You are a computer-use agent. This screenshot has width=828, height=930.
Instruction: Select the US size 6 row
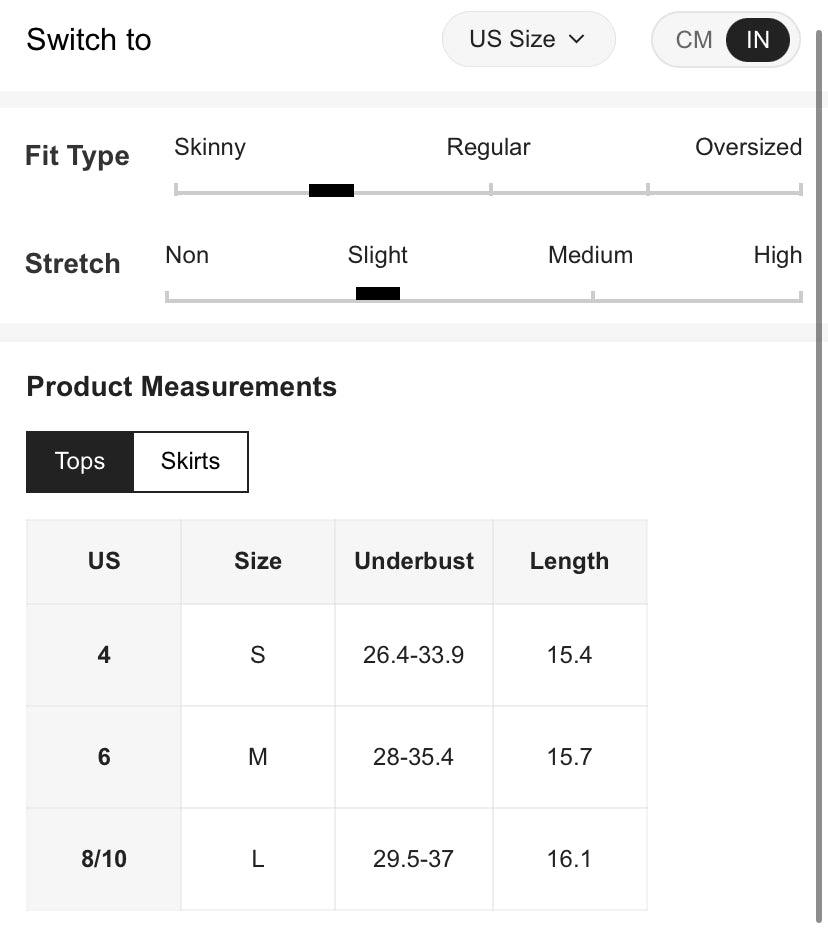[x=104, y=757]
